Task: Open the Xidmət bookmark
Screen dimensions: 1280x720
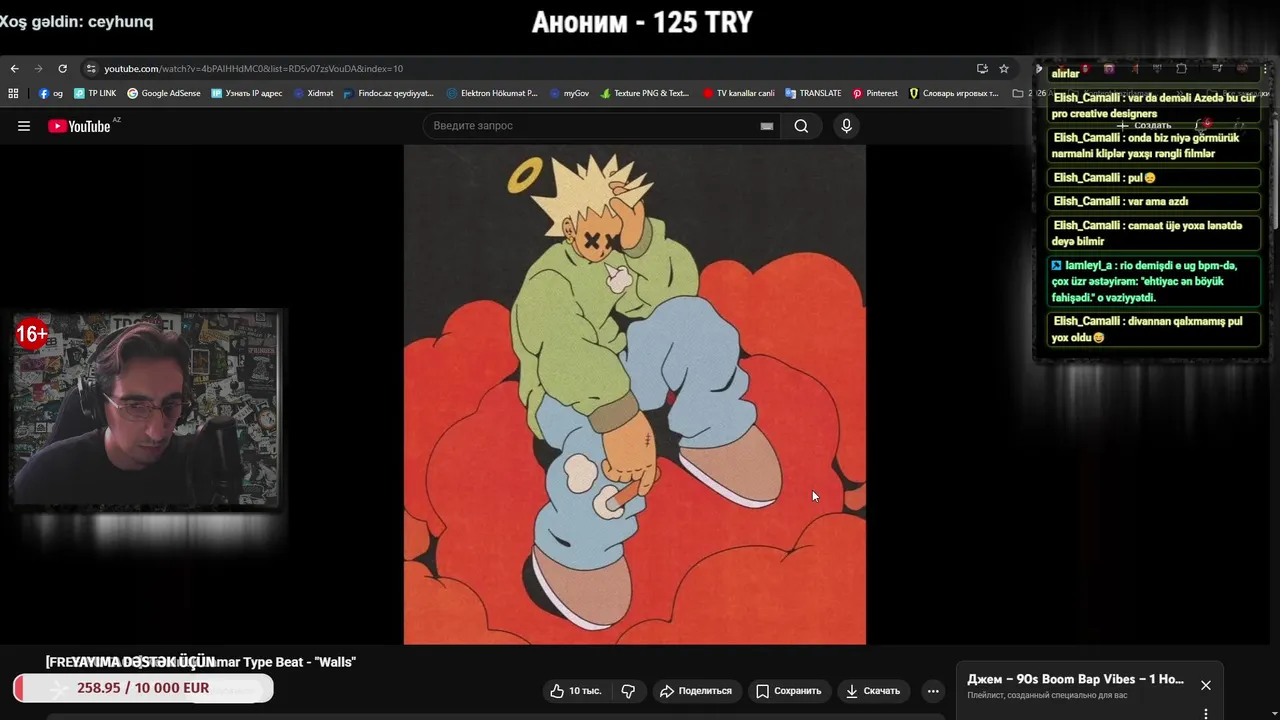Action: pyautogui.click(x=313, y=93)
